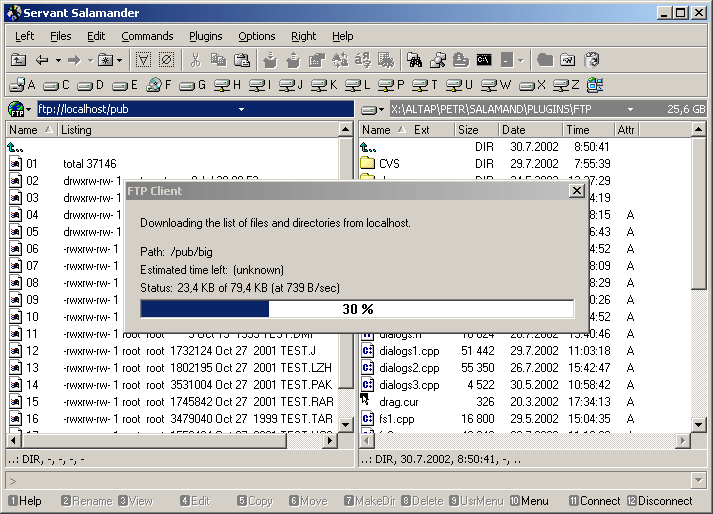This screenshot has width=713, height=514.
Task: Open the Options menu
Action: pyautogui.click(x=257, y=36)
